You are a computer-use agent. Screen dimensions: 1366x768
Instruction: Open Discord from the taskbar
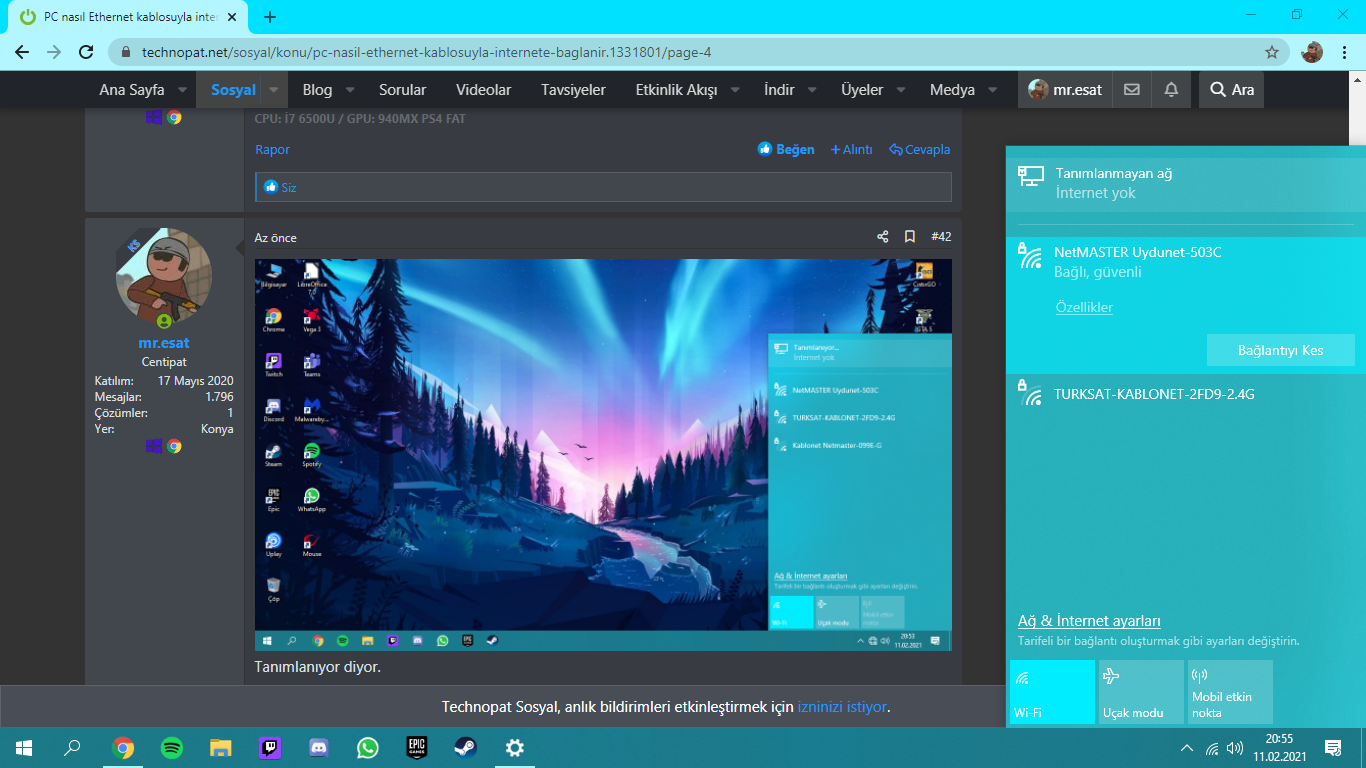[319, 747]
